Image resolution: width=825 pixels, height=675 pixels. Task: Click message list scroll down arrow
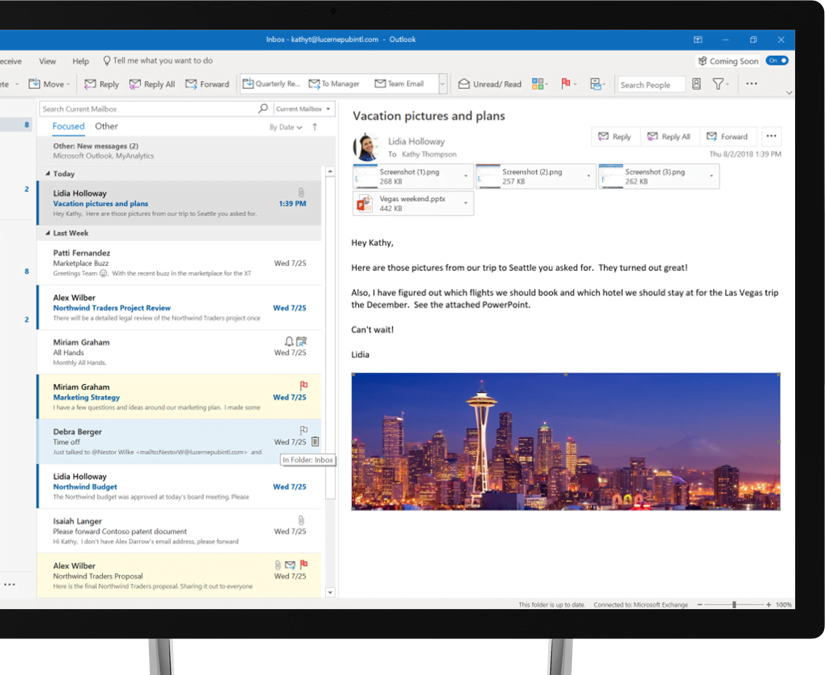(x=330, y=592)
